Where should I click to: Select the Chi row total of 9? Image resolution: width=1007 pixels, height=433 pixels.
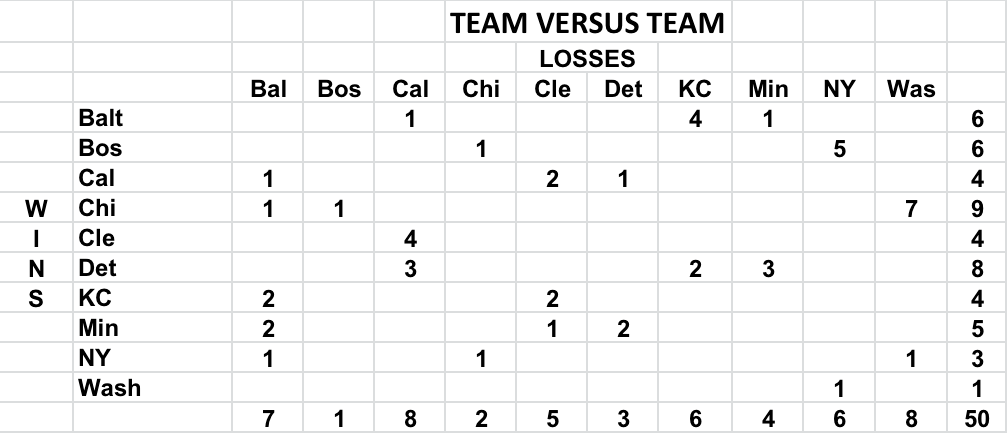[x=977, y=209]
